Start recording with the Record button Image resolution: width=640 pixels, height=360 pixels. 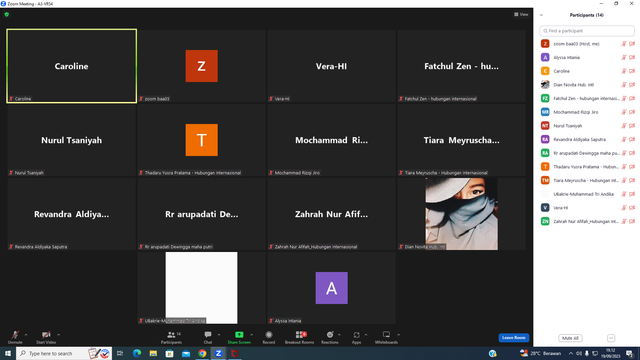tap(269, 337)
